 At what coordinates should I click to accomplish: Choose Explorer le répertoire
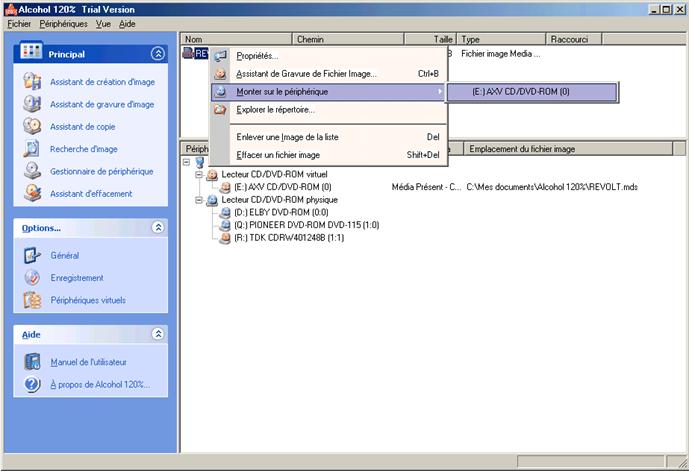click(329, 110)
